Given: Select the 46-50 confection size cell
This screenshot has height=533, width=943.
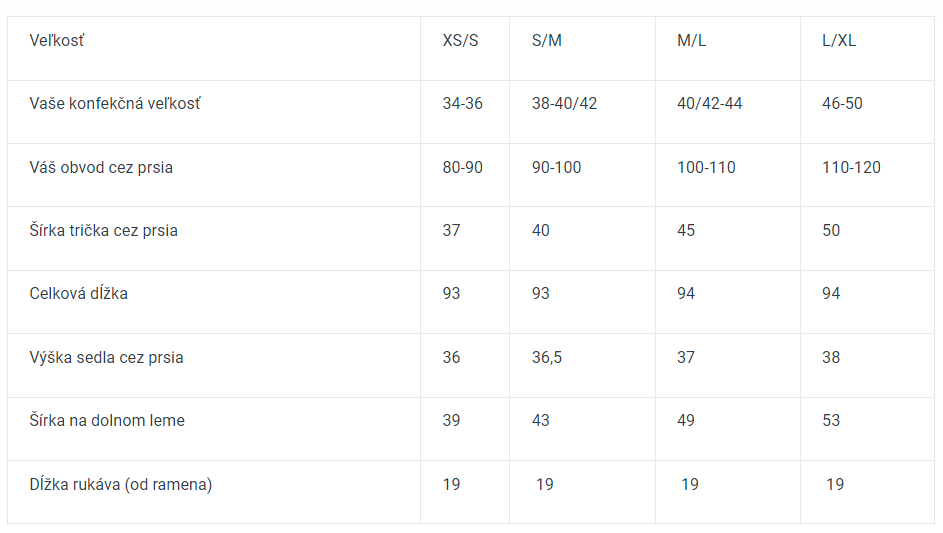Looking at the screenshot, I should coord(842,104).
